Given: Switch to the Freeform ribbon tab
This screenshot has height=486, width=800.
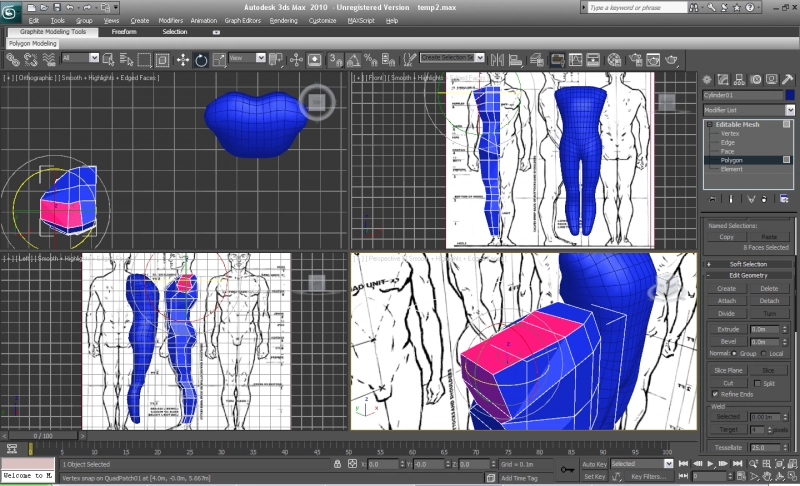Looking at the screenshot, I should coord(124,32).
